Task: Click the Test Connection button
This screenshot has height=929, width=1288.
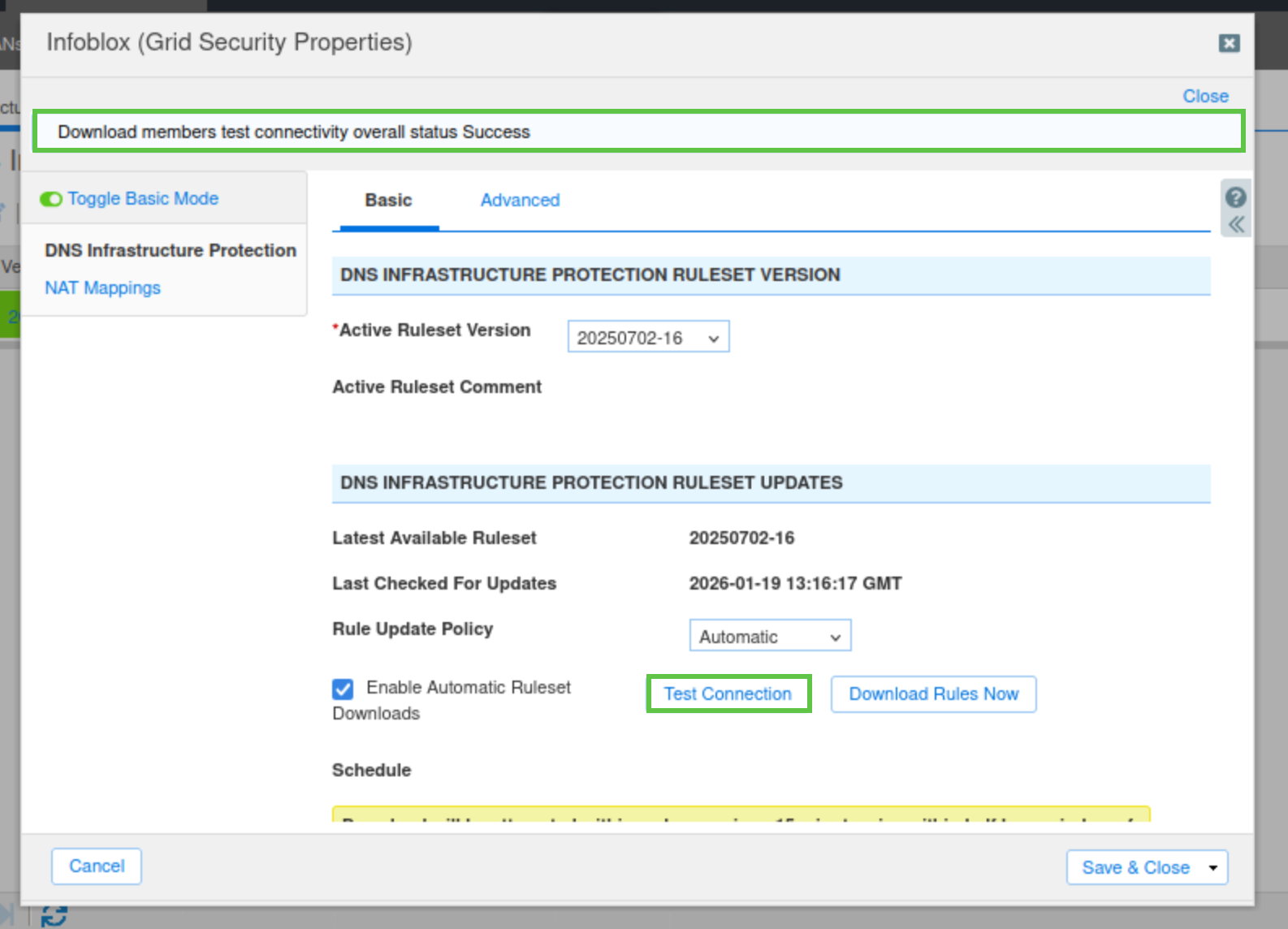Action: coord(728,694)
